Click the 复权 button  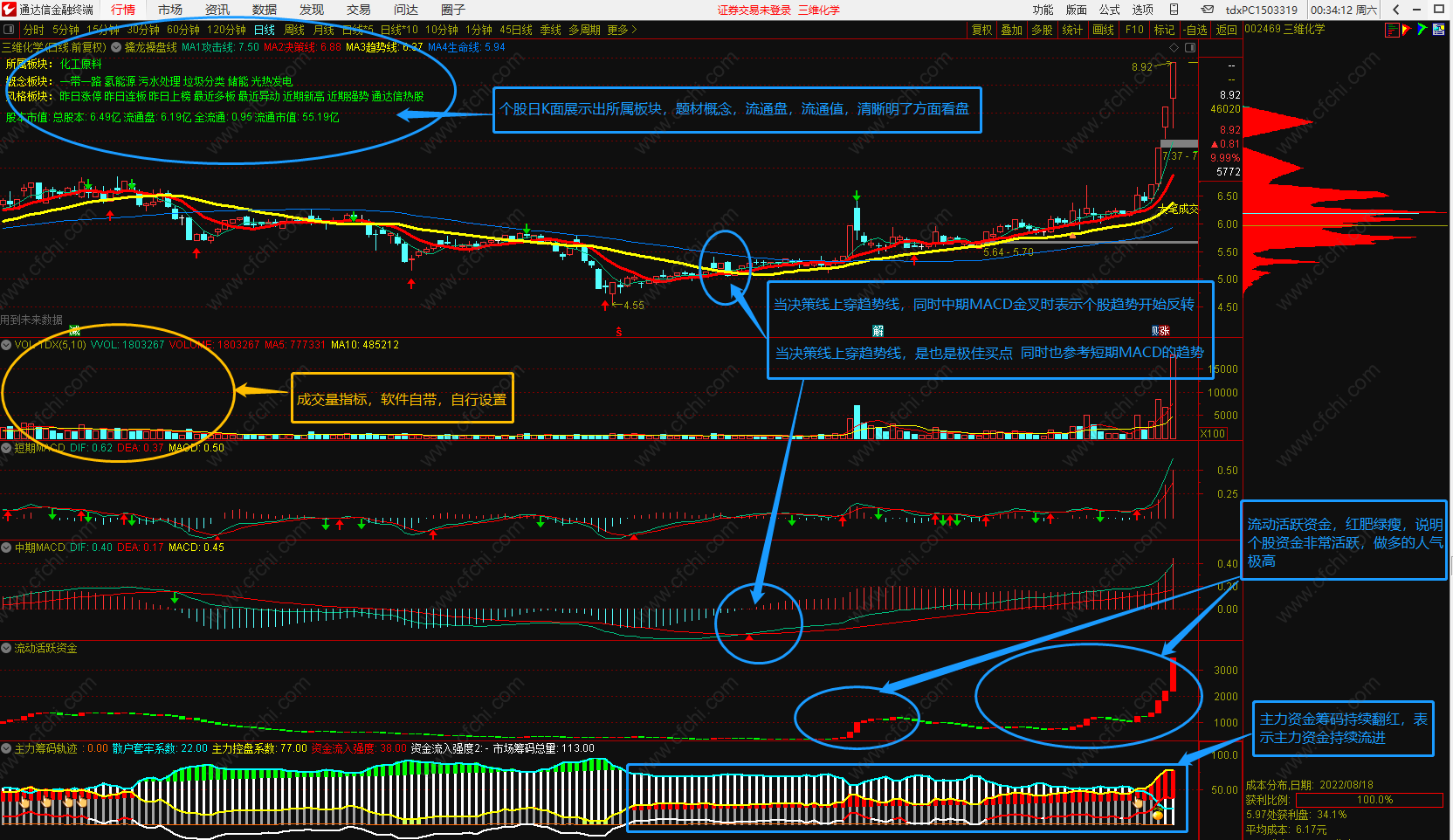click(982, 30)
